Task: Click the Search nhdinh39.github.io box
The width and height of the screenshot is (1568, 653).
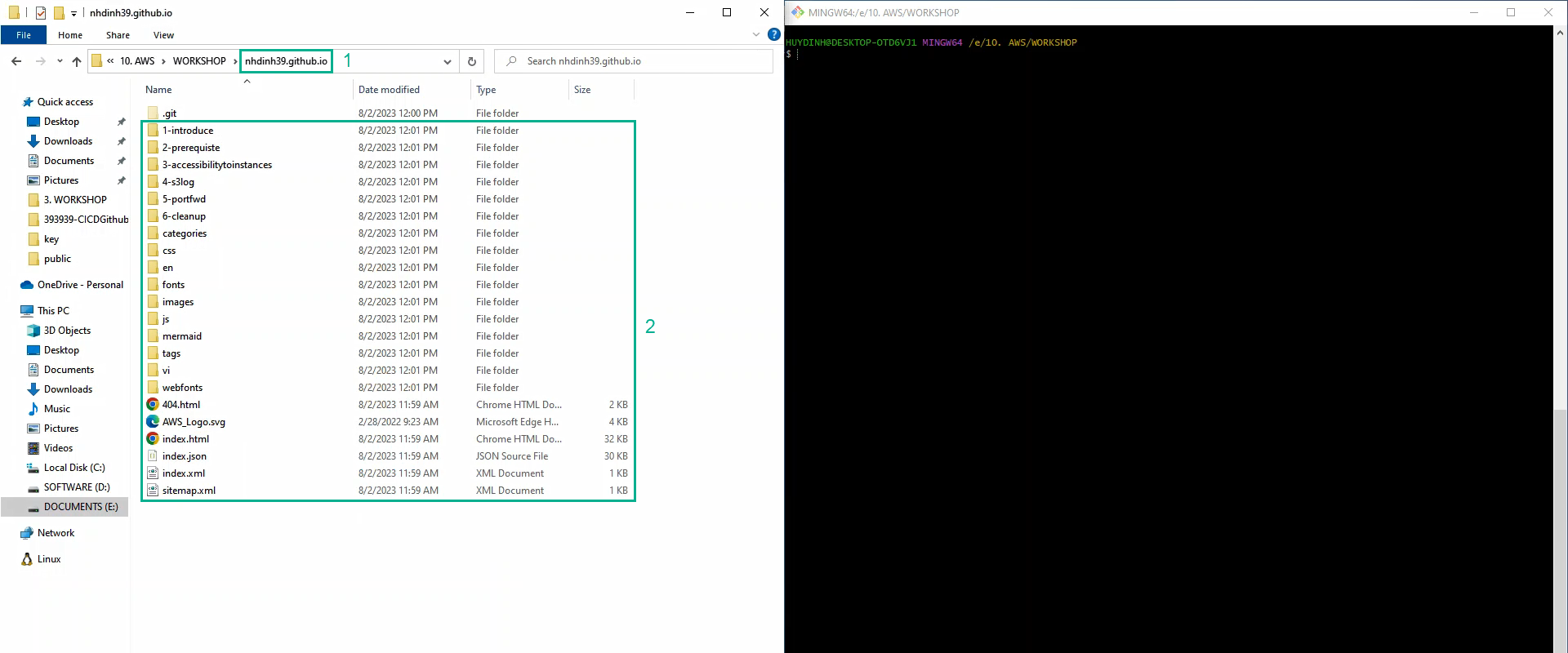Action: [634, 61]
